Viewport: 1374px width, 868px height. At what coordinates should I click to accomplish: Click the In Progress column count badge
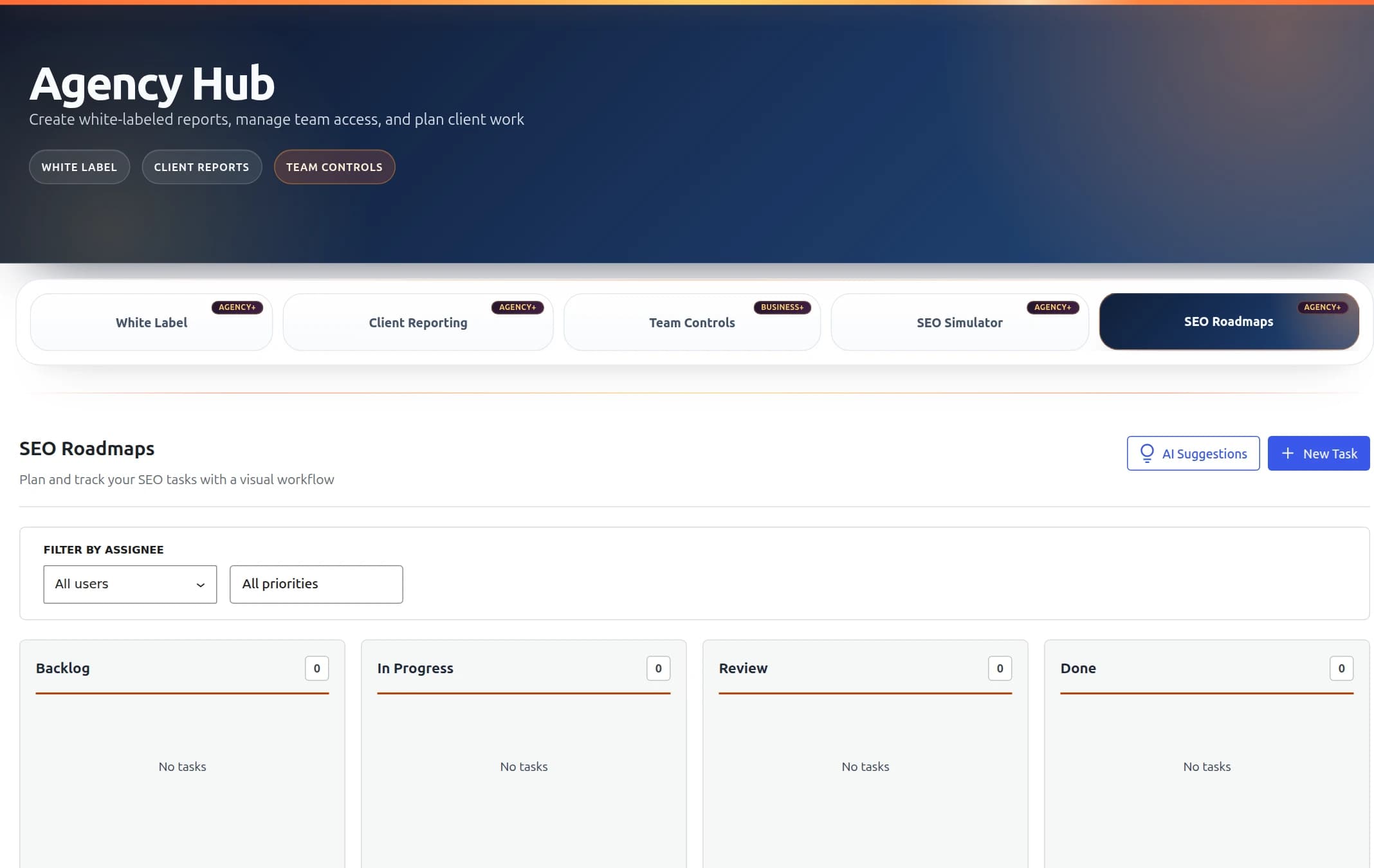click(x=658, y=668)
